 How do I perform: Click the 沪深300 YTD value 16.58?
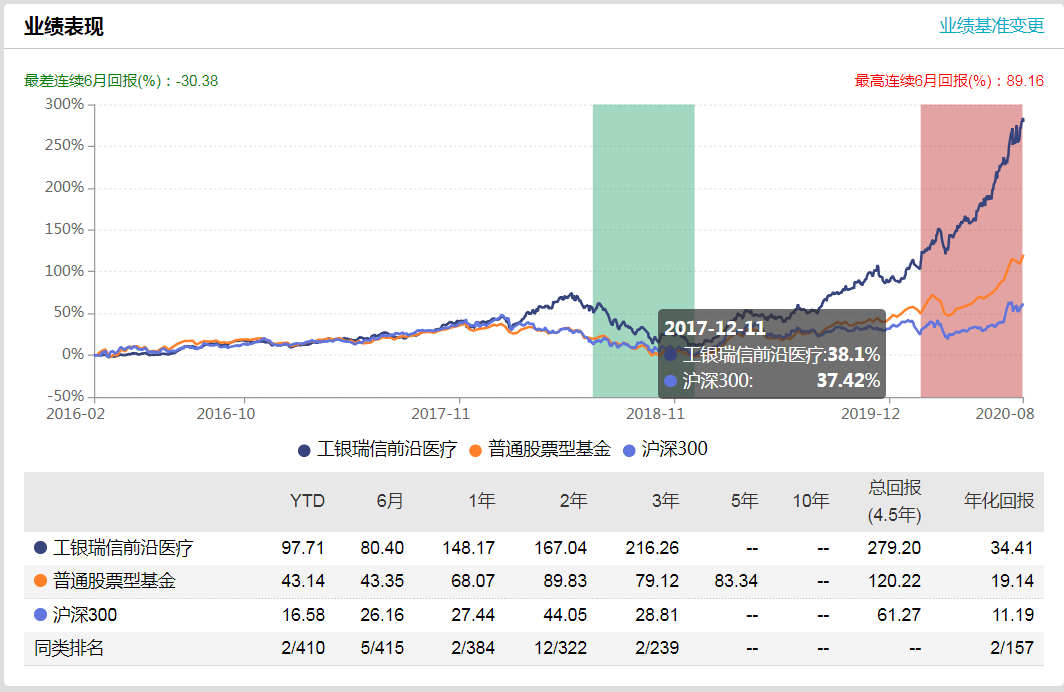(x=303, y=615)
